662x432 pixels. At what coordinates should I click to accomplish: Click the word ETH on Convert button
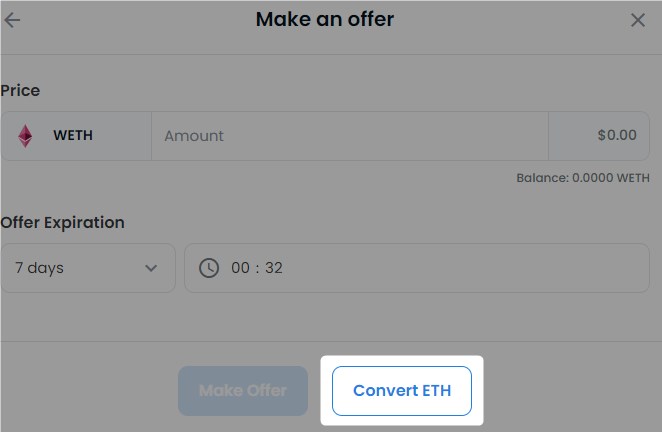(x=437, y=391)
